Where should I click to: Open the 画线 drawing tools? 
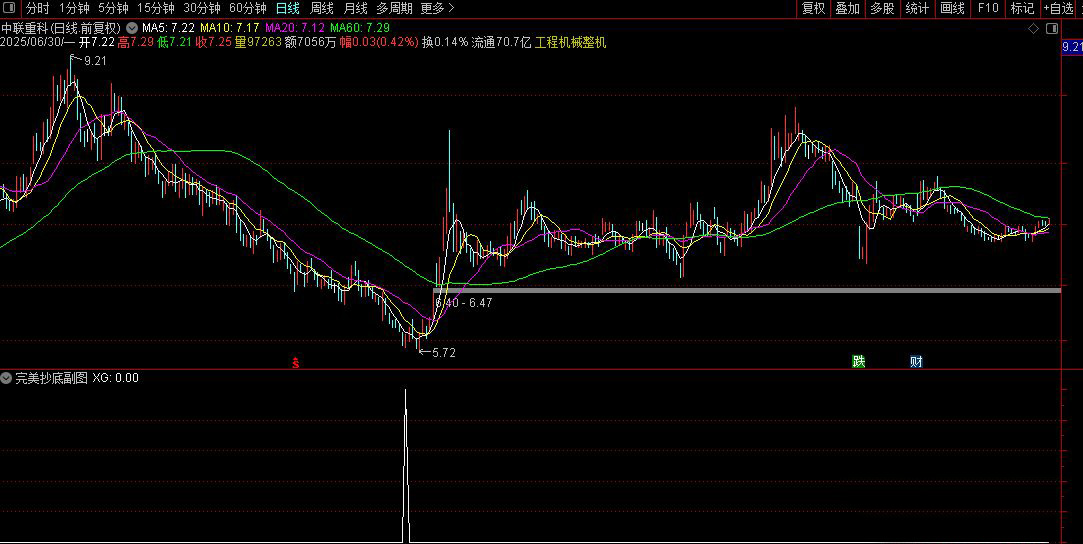[x=952, y=8]
